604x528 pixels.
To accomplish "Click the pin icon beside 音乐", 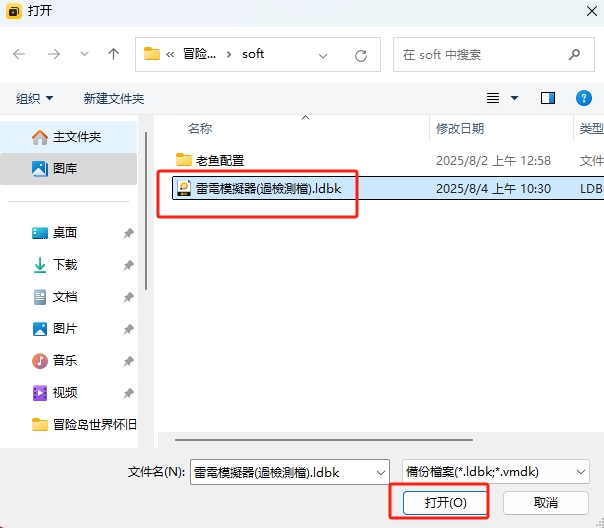I will [128, 361].
